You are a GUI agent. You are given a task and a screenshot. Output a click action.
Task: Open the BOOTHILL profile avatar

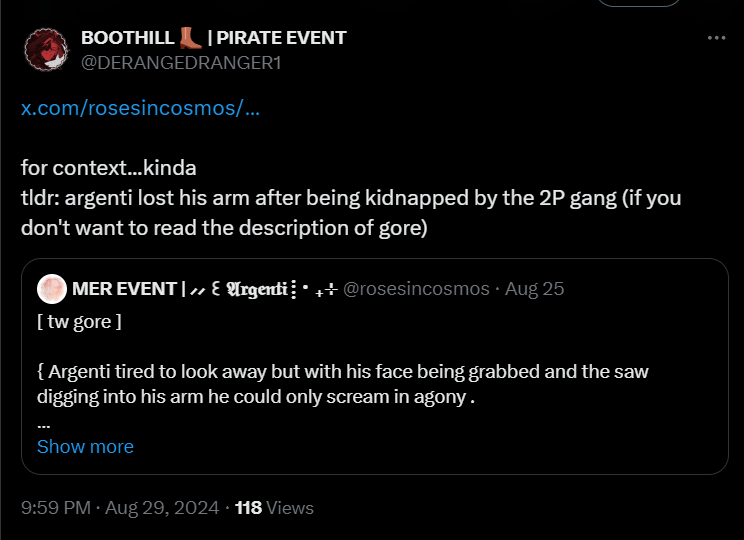click(x=45, y=49)
